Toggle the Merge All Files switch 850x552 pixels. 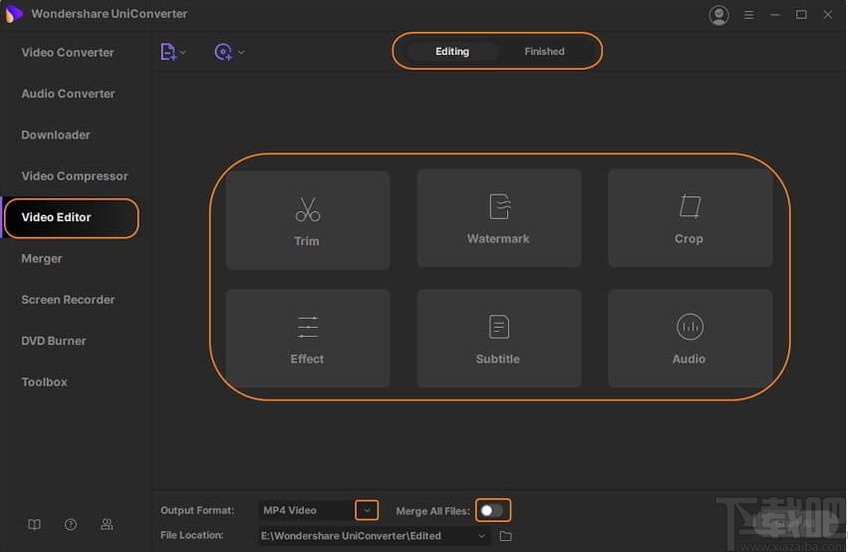click(x=492, y=510)
